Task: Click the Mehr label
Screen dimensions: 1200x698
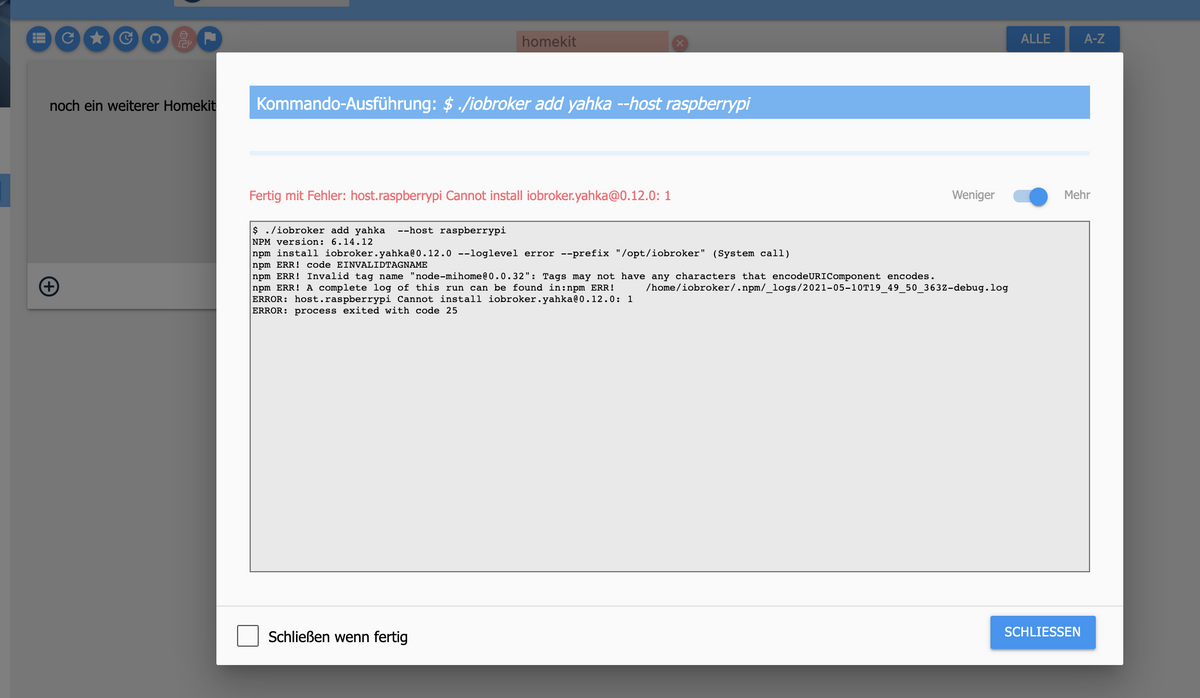Action: [1077, 196]
